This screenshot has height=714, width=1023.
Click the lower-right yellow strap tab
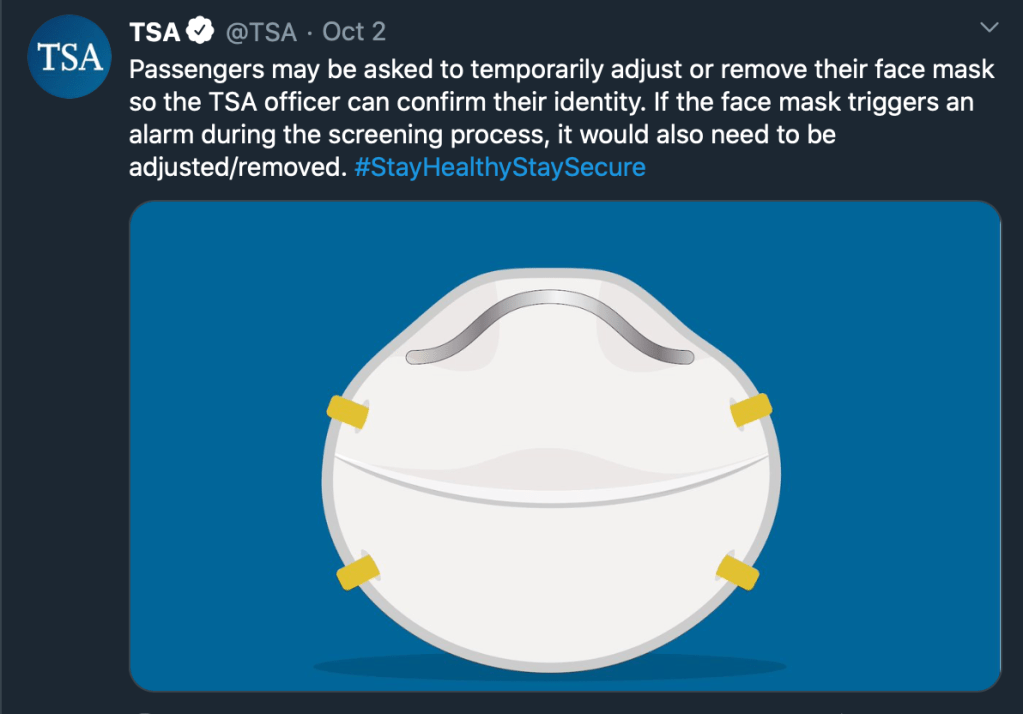click(738, 572)
